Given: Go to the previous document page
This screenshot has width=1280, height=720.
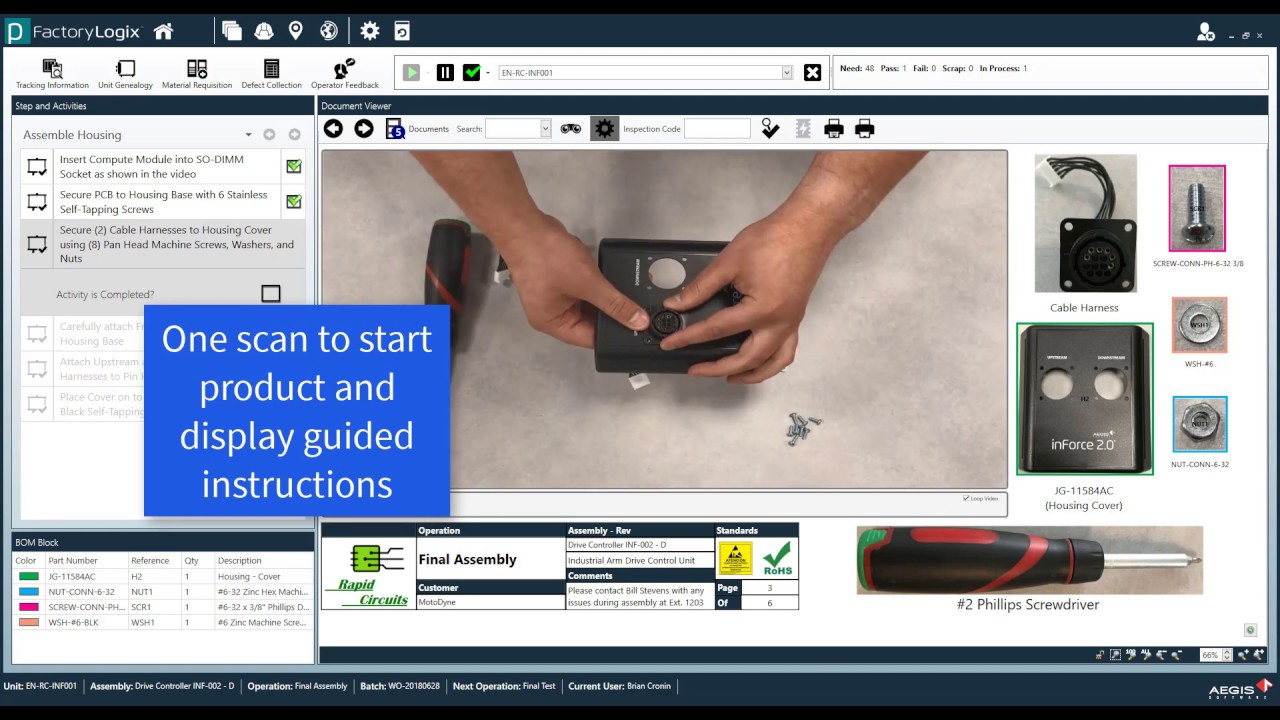Looking at the screenshot, I should point(333,128).
